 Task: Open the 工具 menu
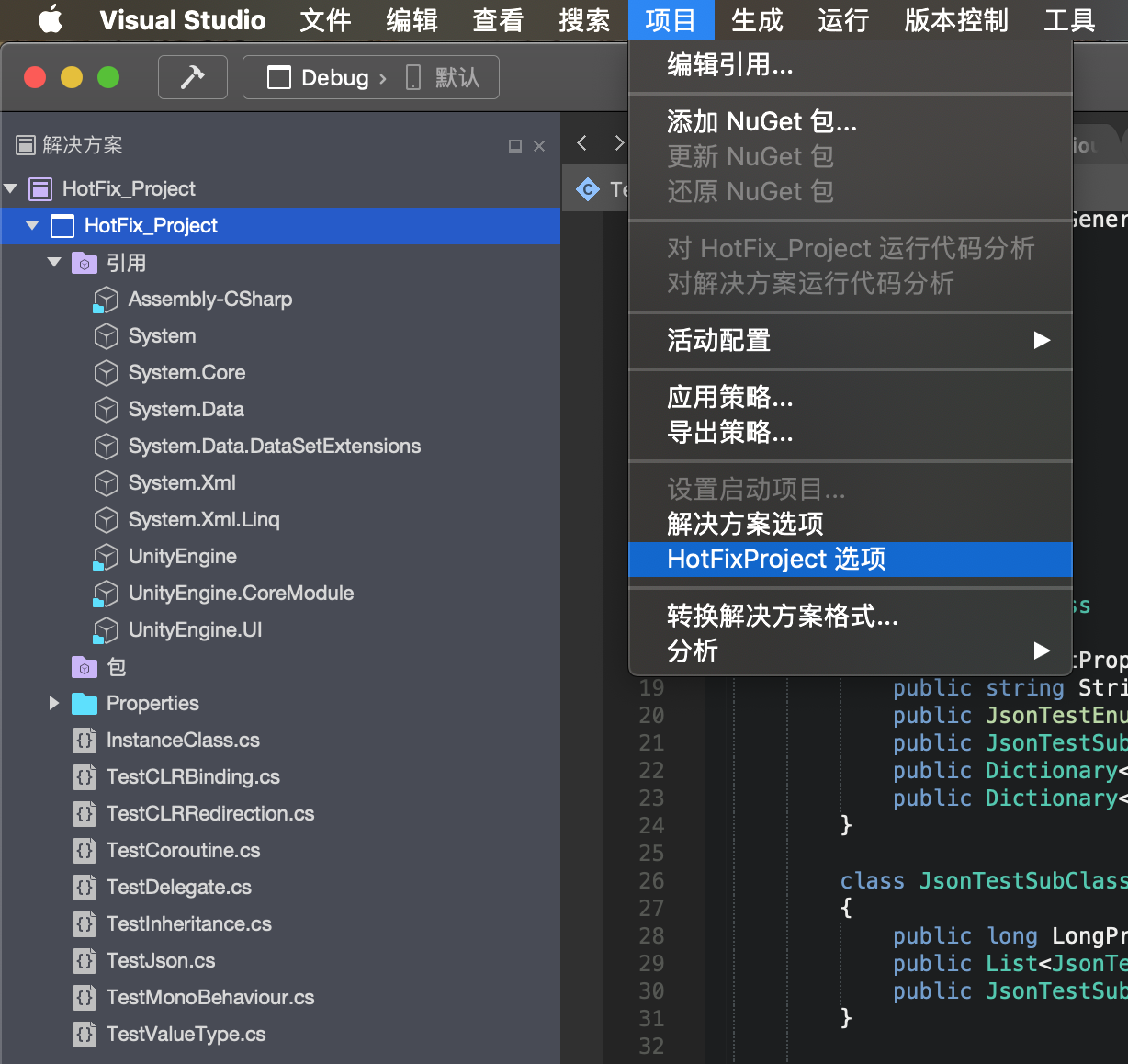1070,19
